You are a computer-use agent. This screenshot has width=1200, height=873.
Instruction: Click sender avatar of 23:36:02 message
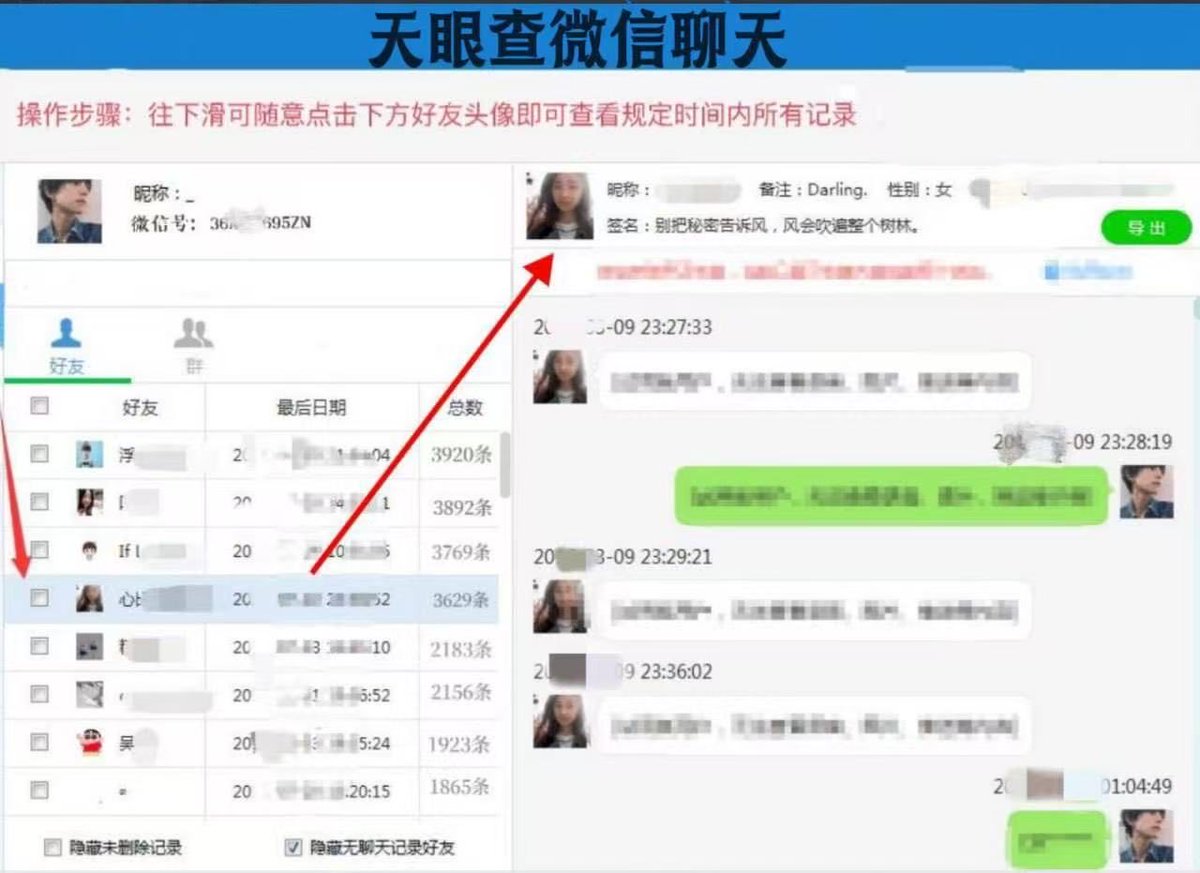coord(560,721)
